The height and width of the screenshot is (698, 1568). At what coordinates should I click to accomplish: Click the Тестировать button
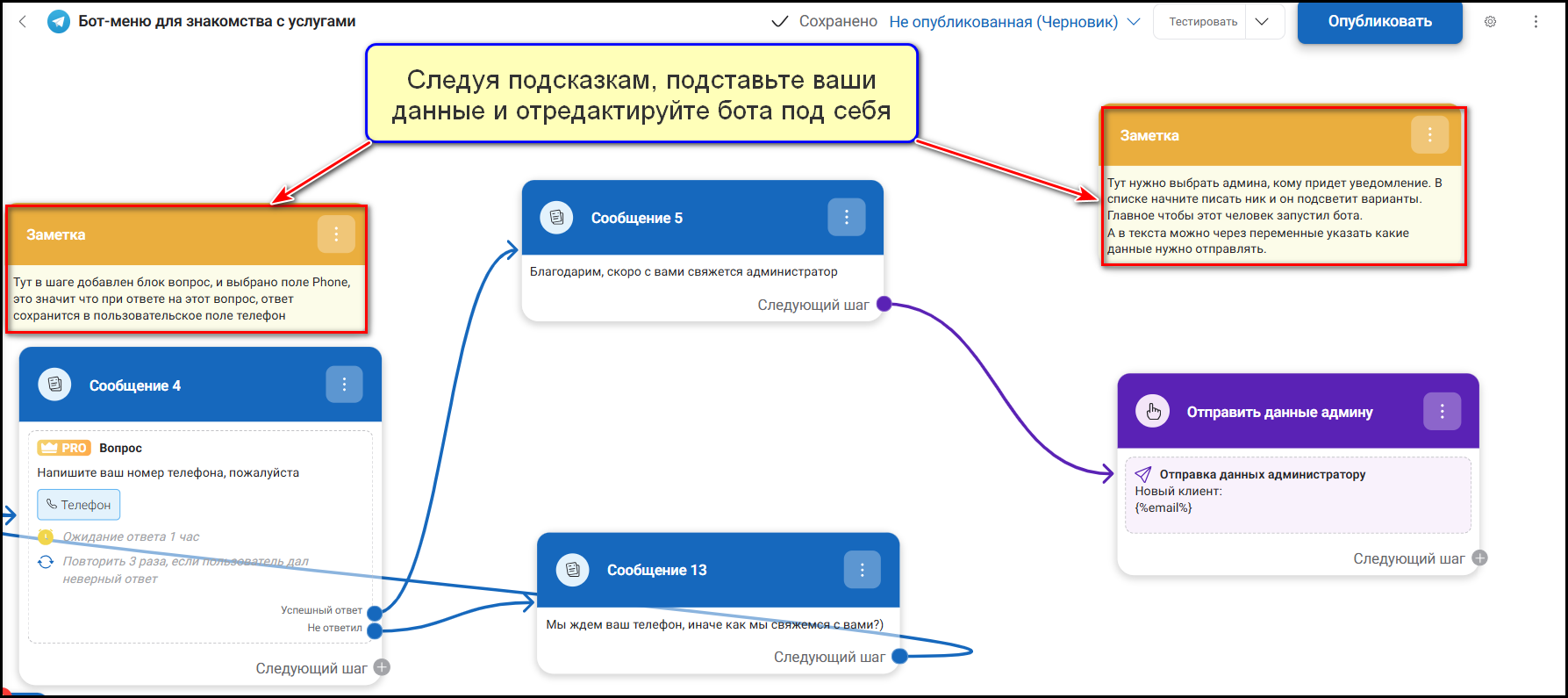[x=1202, y=22]
